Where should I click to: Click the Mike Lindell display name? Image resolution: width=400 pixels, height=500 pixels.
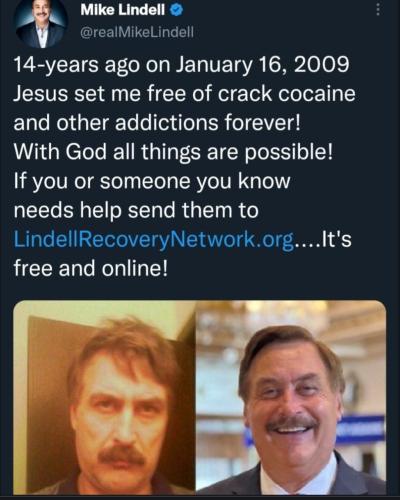[x=123, y=11]
